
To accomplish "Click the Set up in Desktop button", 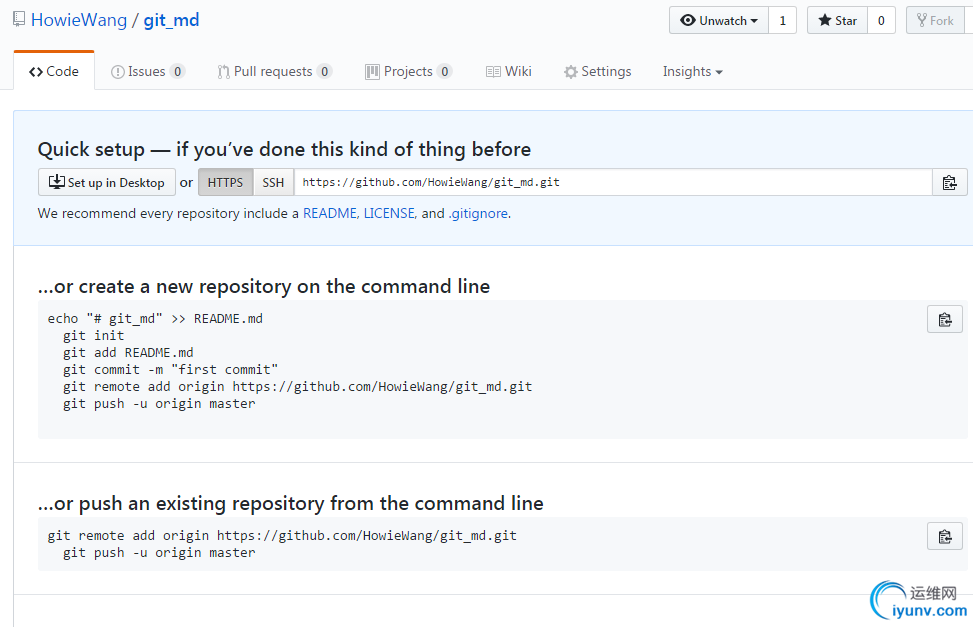I will pyautogui.click(x=107, y=183).
